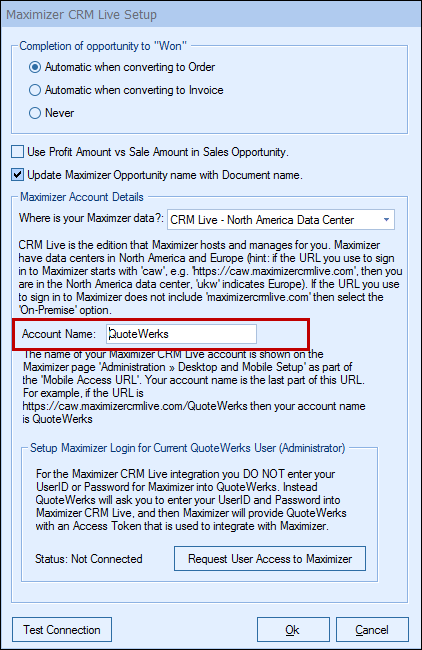Click the Maximizer CRM Live Setup title bar
This screenshot has width=422, height=650.
(211, 15)
